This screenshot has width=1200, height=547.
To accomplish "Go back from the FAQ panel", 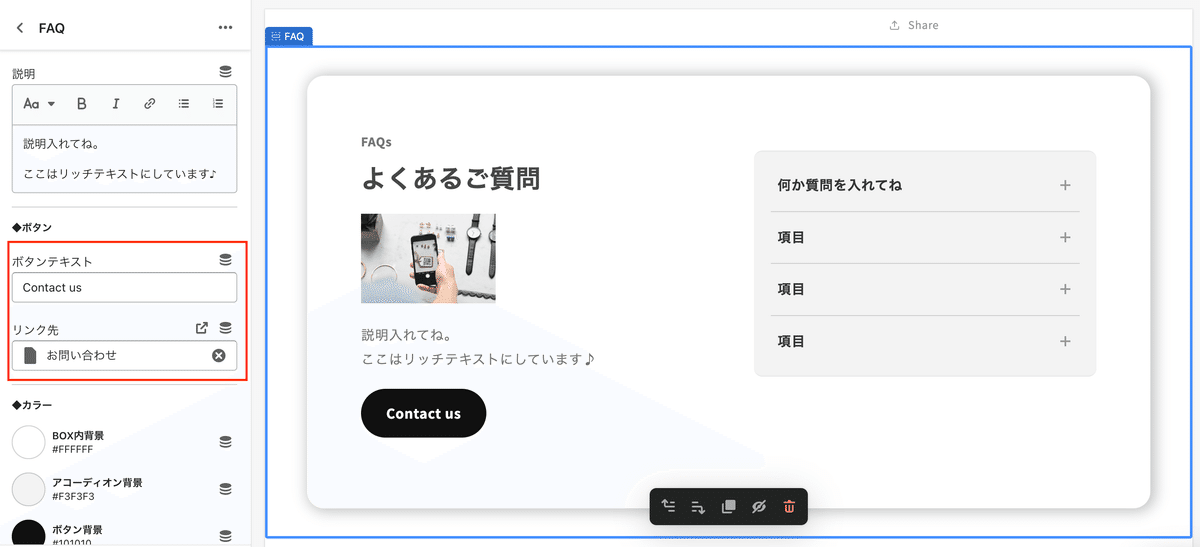I will point(20,28).
